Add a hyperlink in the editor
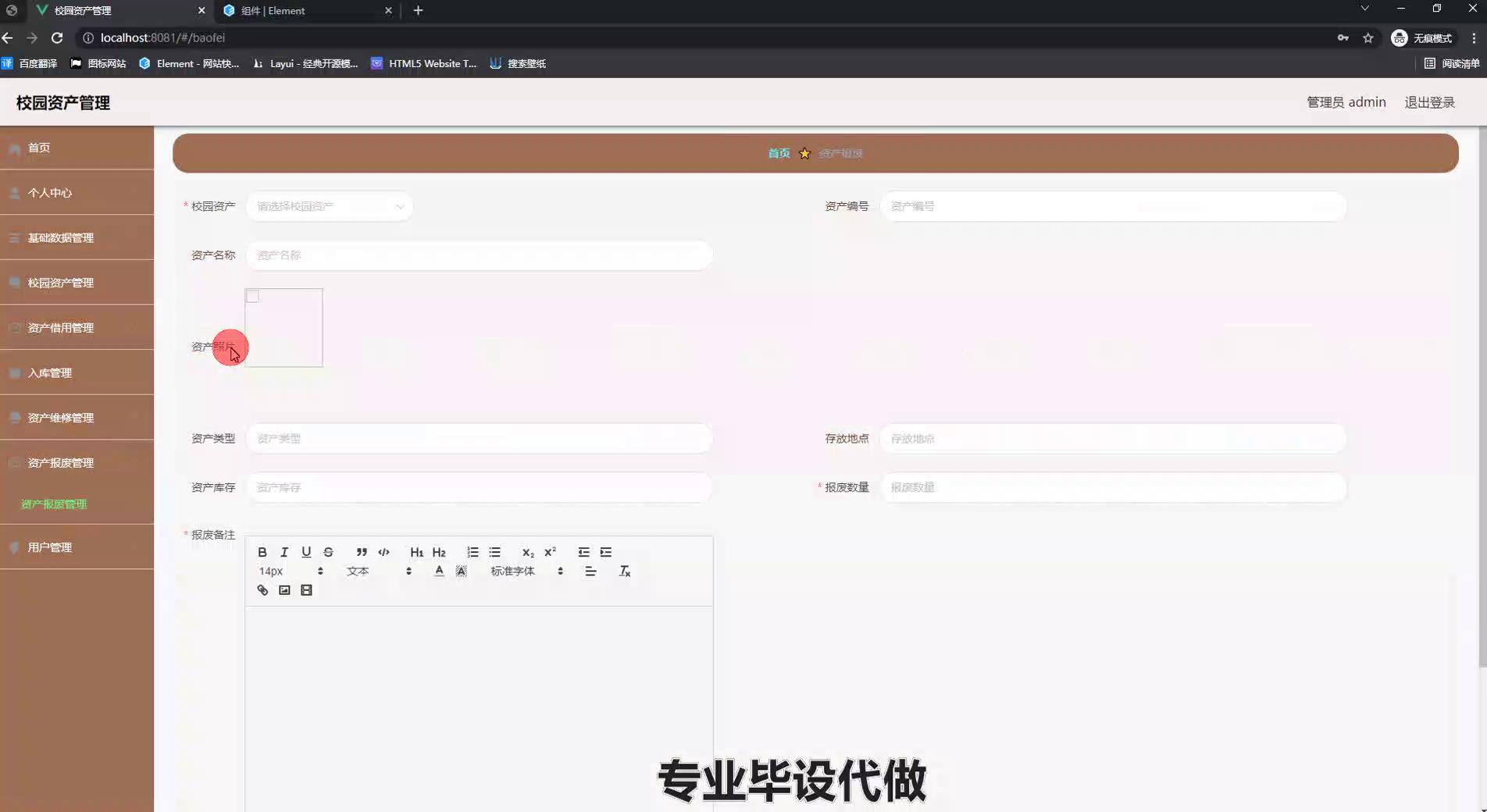This screenshot has width=1487, height=812. (x=262, y=590)
